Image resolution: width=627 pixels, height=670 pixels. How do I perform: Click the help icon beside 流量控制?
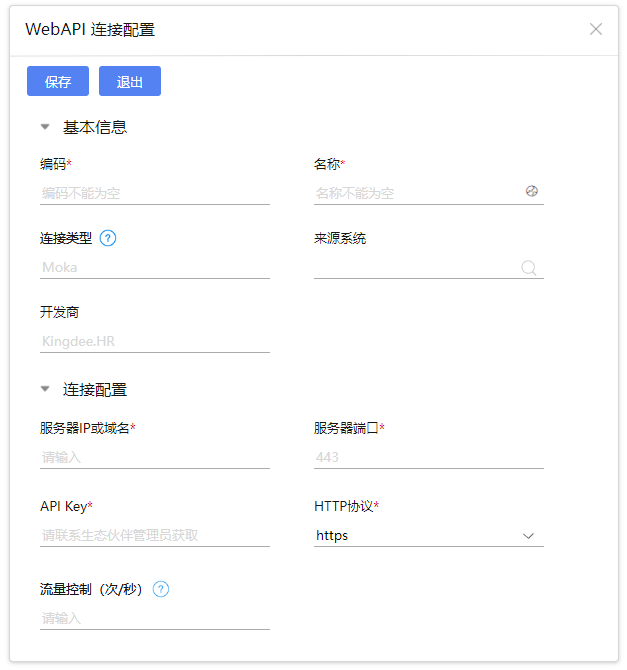click(161, 589)
